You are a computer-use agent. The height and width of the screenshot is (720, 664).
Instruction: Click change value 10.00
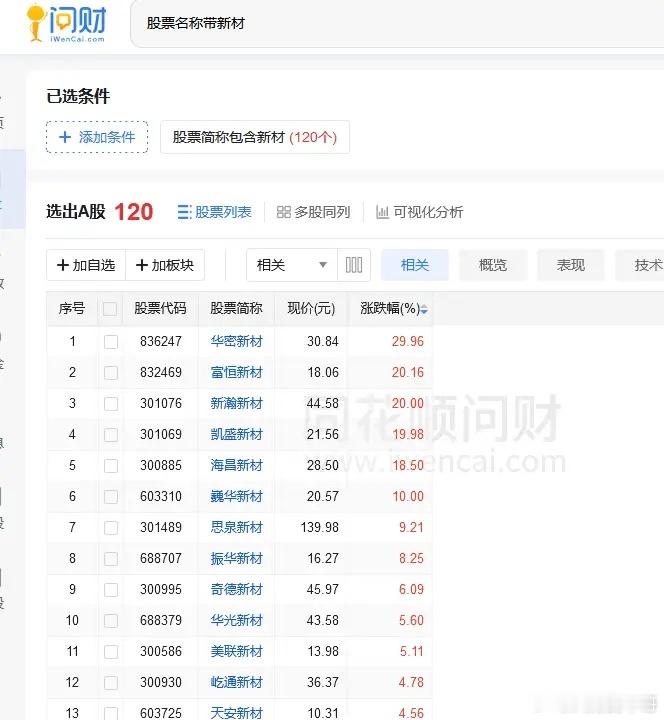(408, 496)
